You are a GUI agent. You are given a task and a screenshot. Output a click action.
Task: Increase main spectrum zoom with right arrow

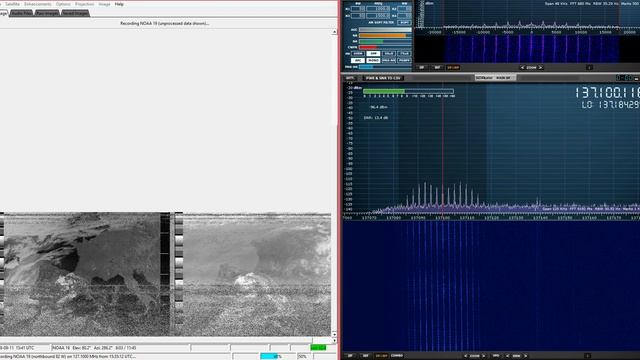click(x=484, y=356)
